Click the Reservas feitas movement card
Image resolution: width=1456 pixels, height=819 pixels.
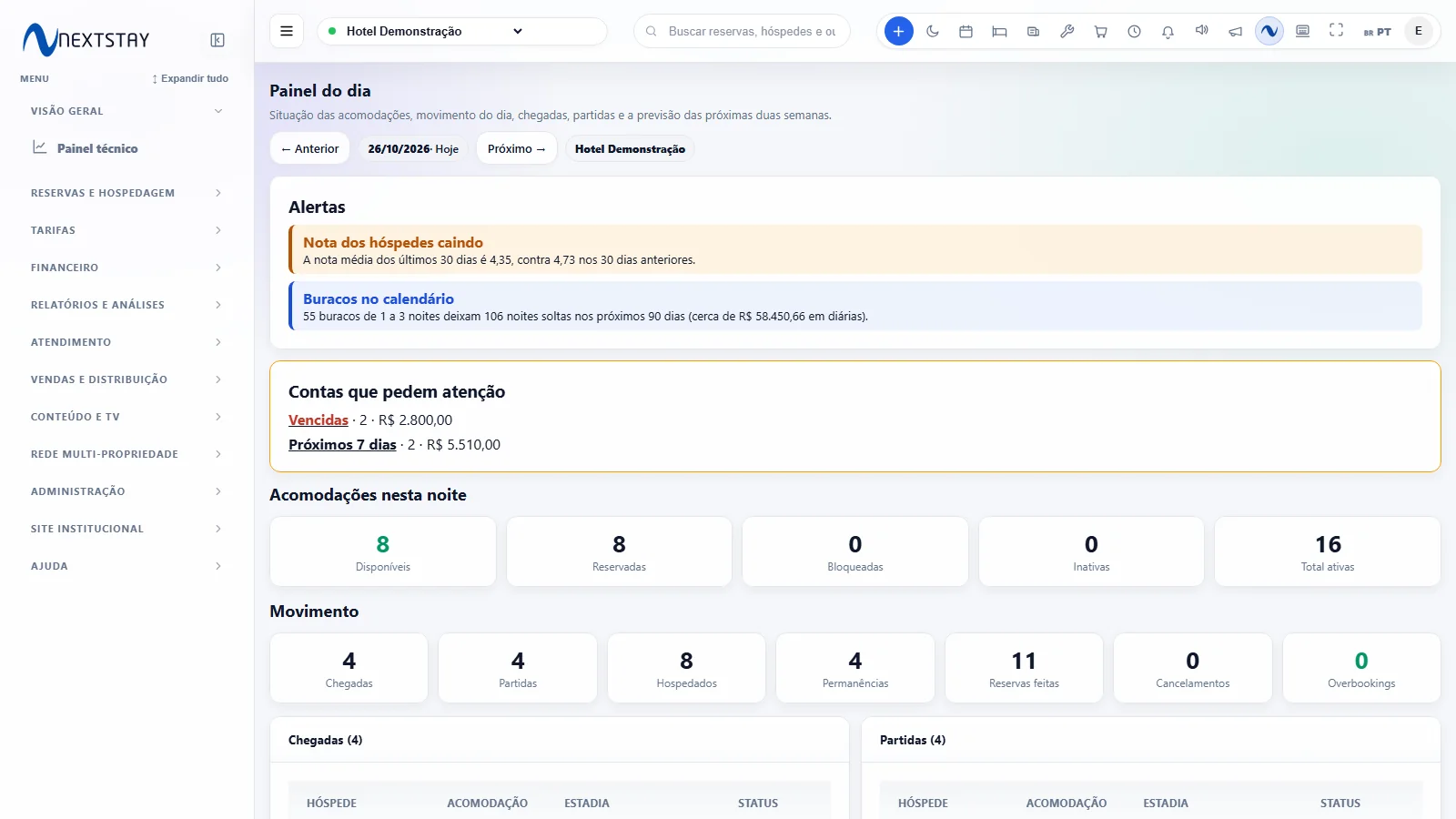[x=1024, y=668]
